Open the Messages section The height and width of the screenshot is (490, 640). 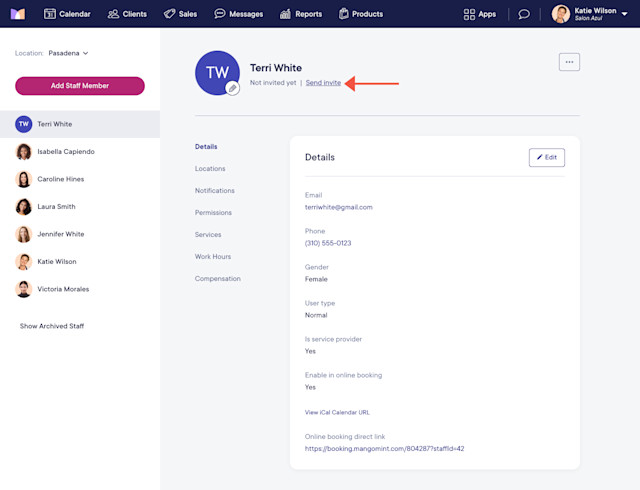click(x=239, y=14)
